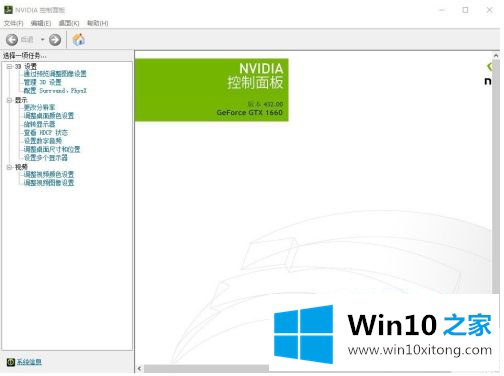Open the back history dropdown arrow
Image resolution: width=504 pixels, height=376 pixels.
coord(42,40)
